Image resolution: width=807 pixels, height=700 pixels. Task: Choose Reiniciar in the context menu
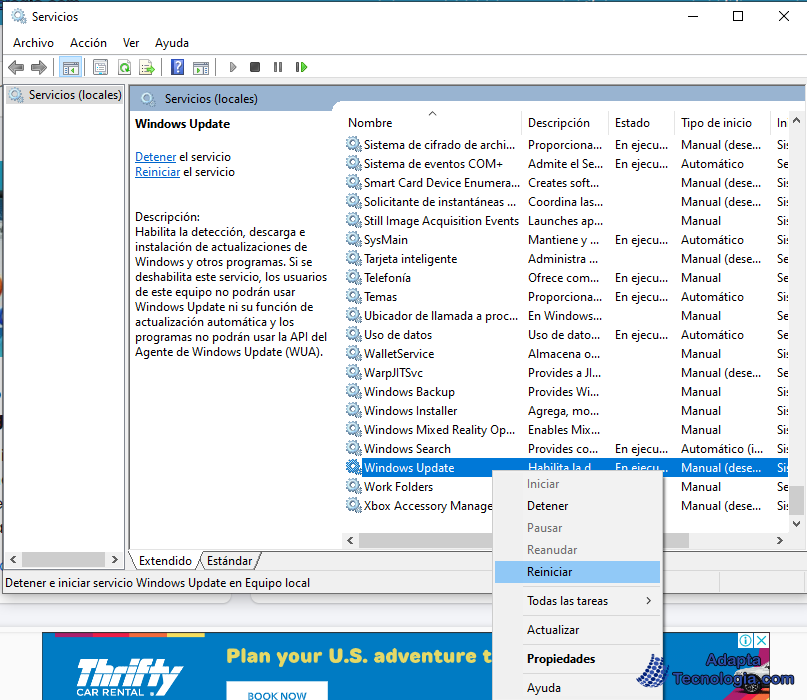point(577,572)
